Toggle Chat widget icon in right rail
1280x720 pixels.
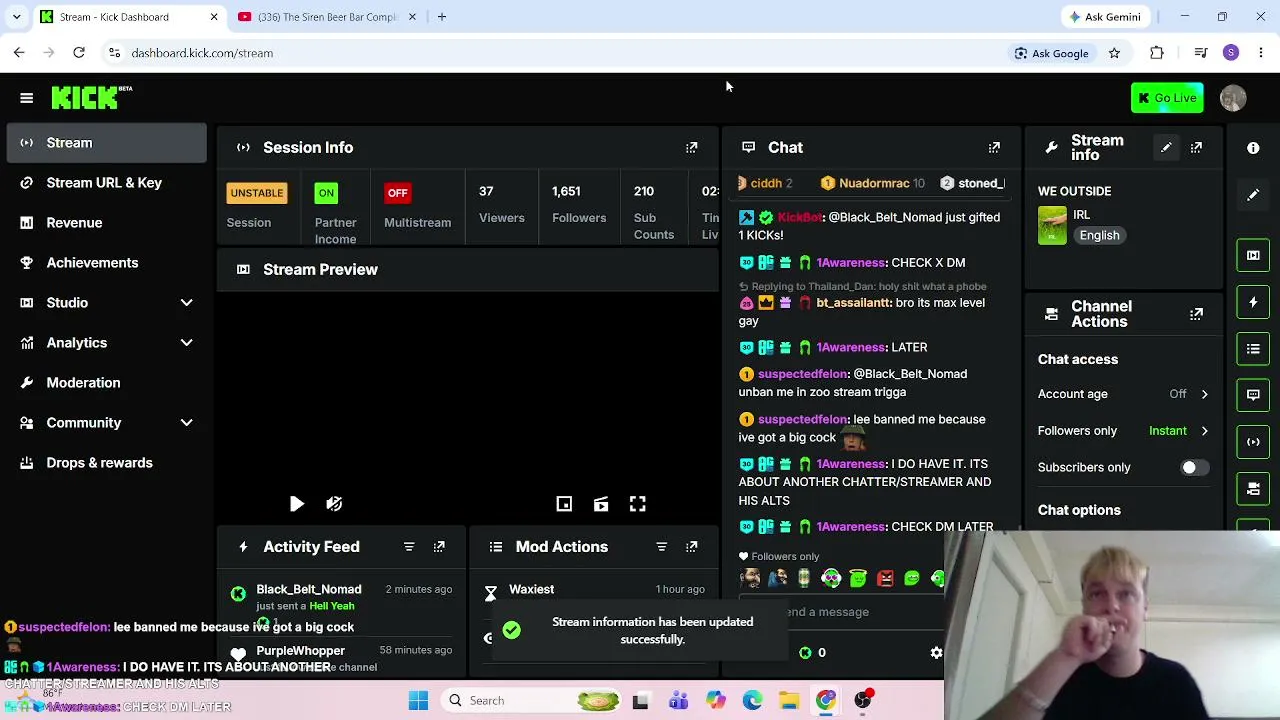point(1253,395)
